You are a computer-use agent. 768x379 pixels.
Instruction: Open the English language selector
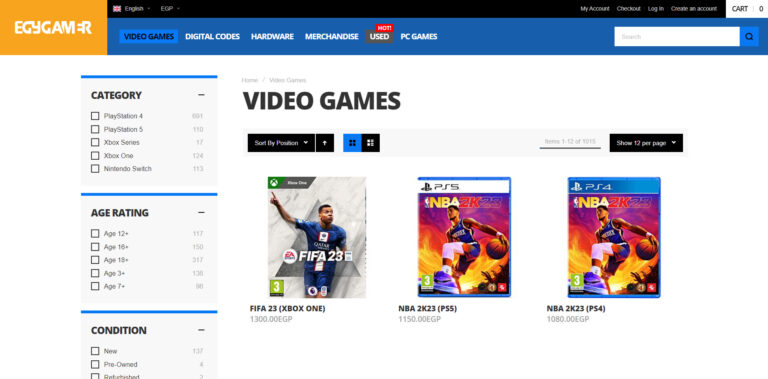tap(132, 9)
